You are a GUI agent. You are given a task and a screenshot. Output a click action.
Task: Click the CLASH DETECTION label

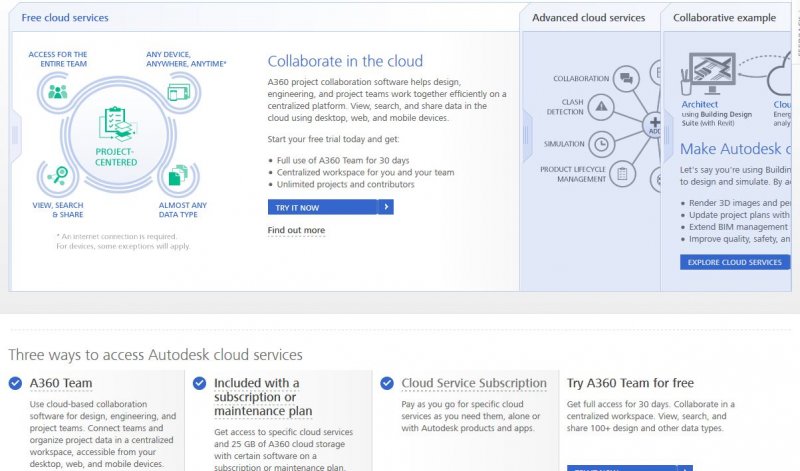(x=565, y=107)
